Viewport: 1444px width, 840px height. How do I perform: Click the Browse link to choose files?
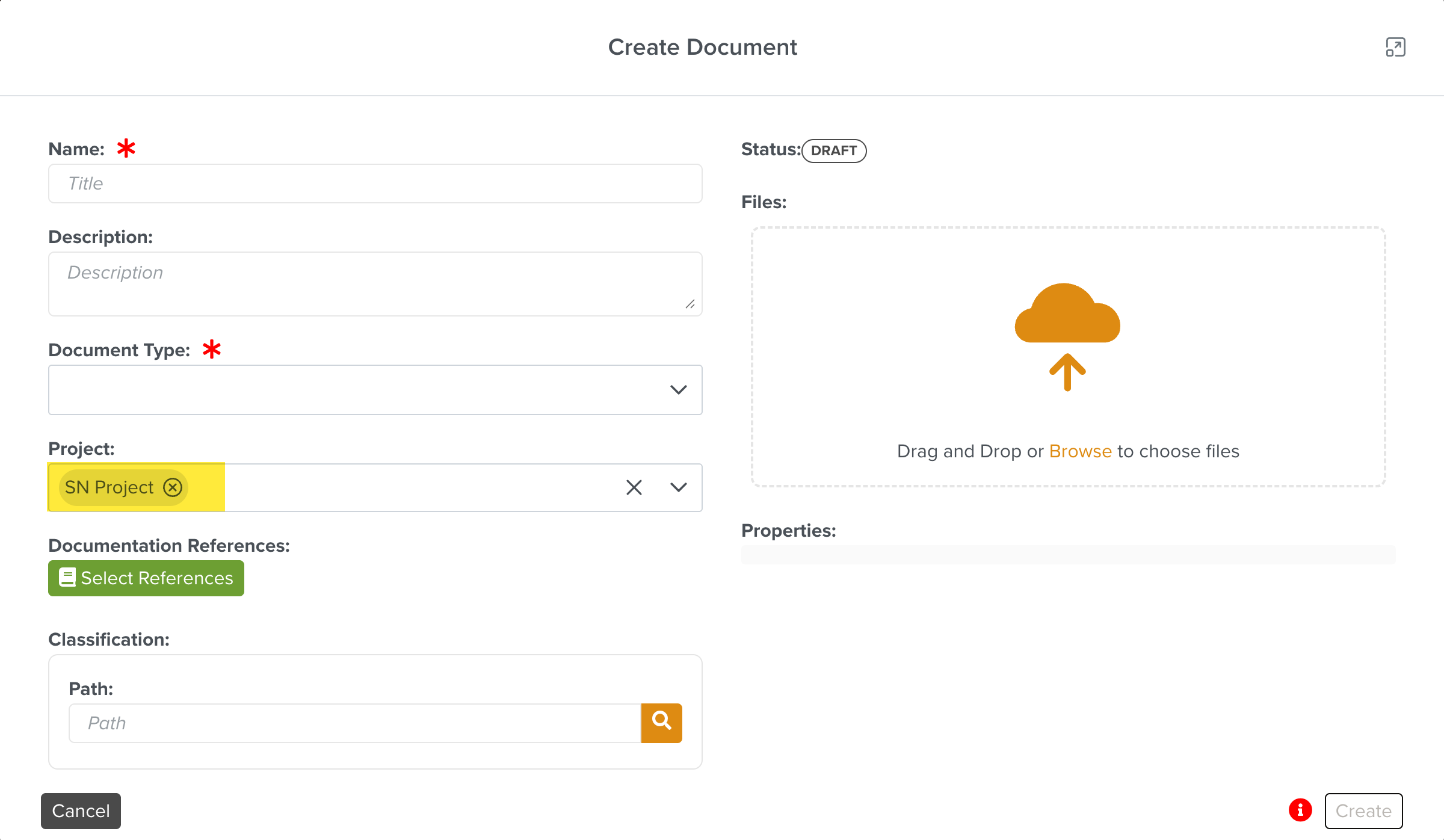pyautogui.click(x=1080, y=451)
